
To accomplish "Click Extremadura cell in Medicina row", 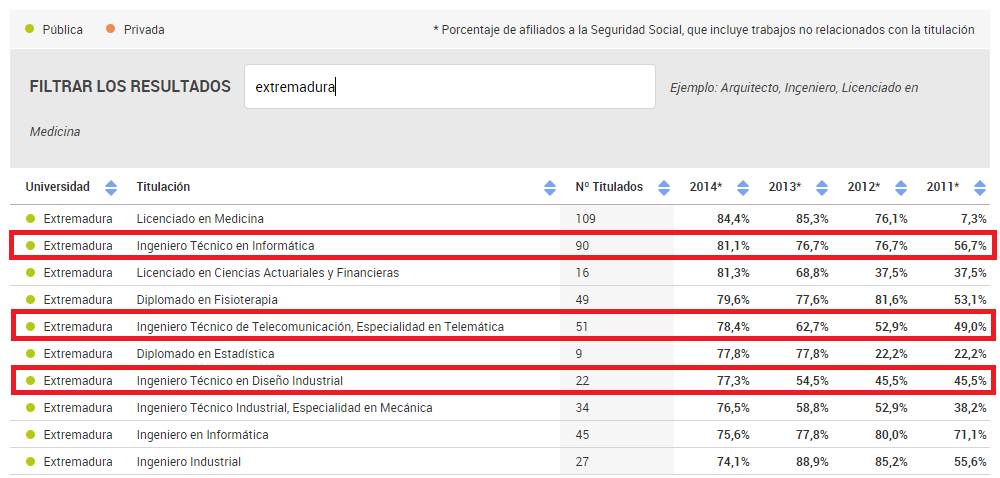I will (x=78, y=219).
